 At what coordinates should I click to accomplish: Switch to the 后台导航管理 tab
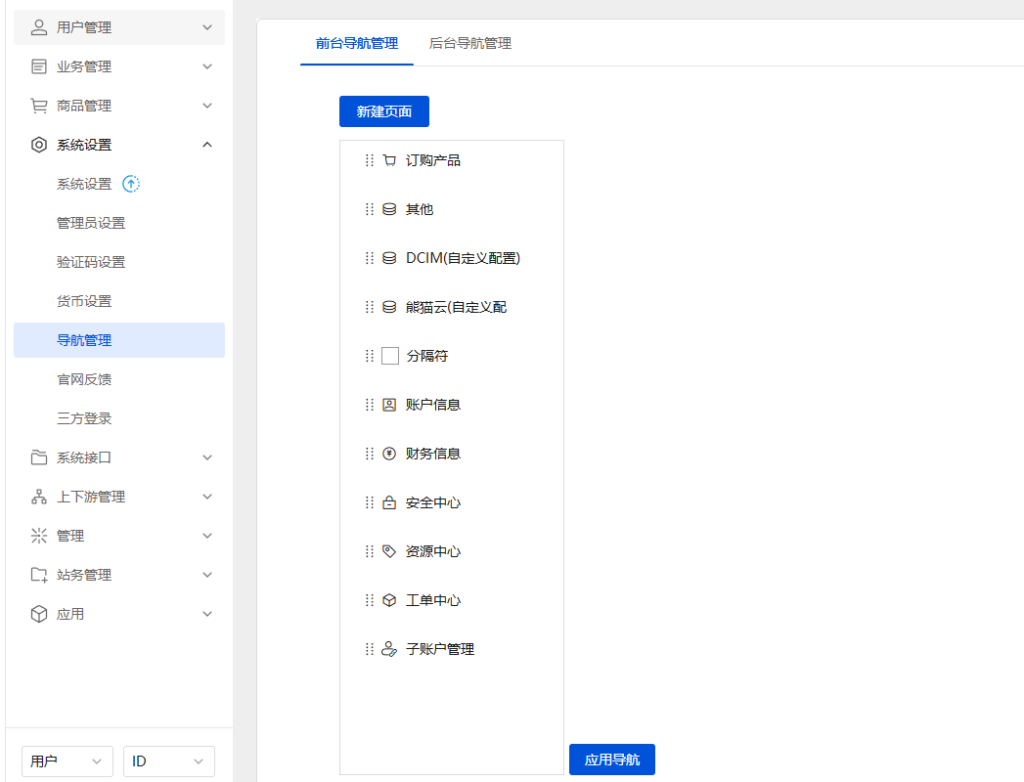(470, 44)
